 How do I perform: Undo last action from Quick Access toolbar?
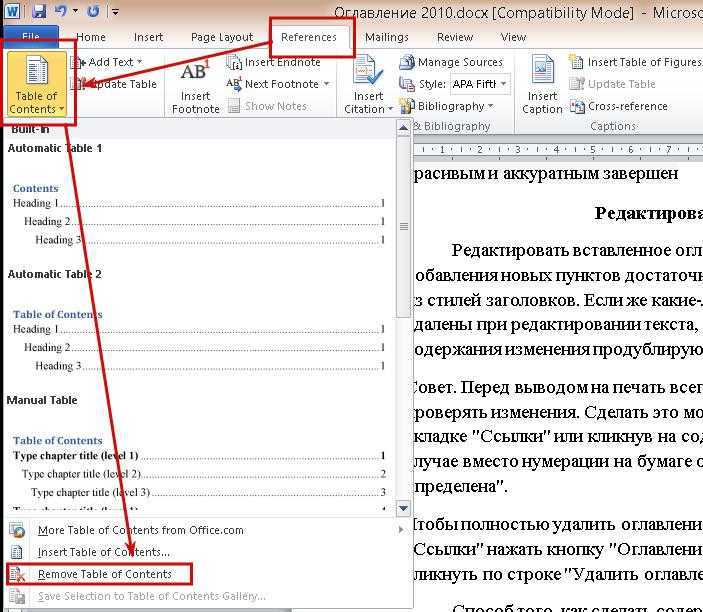(x=60, y=11)
